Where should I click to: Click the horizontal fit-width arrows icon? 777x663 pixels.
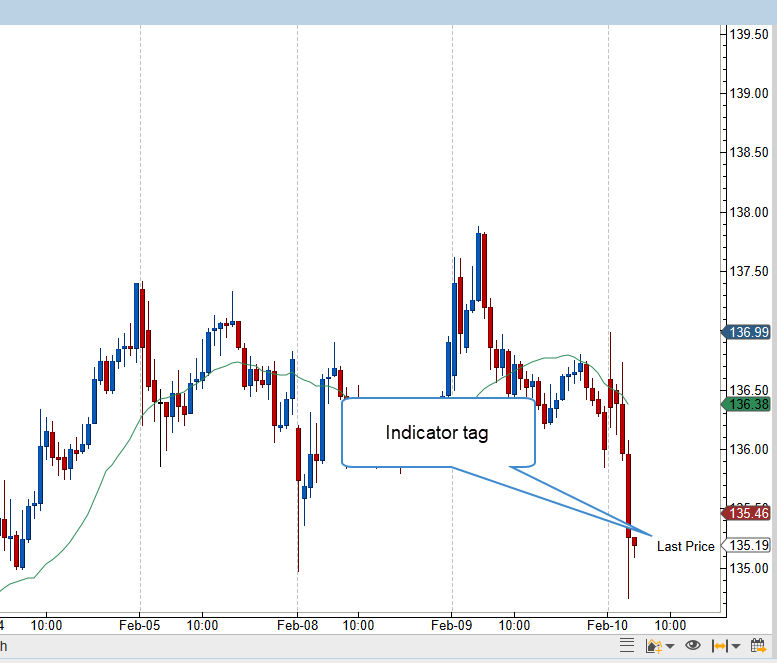719,646
